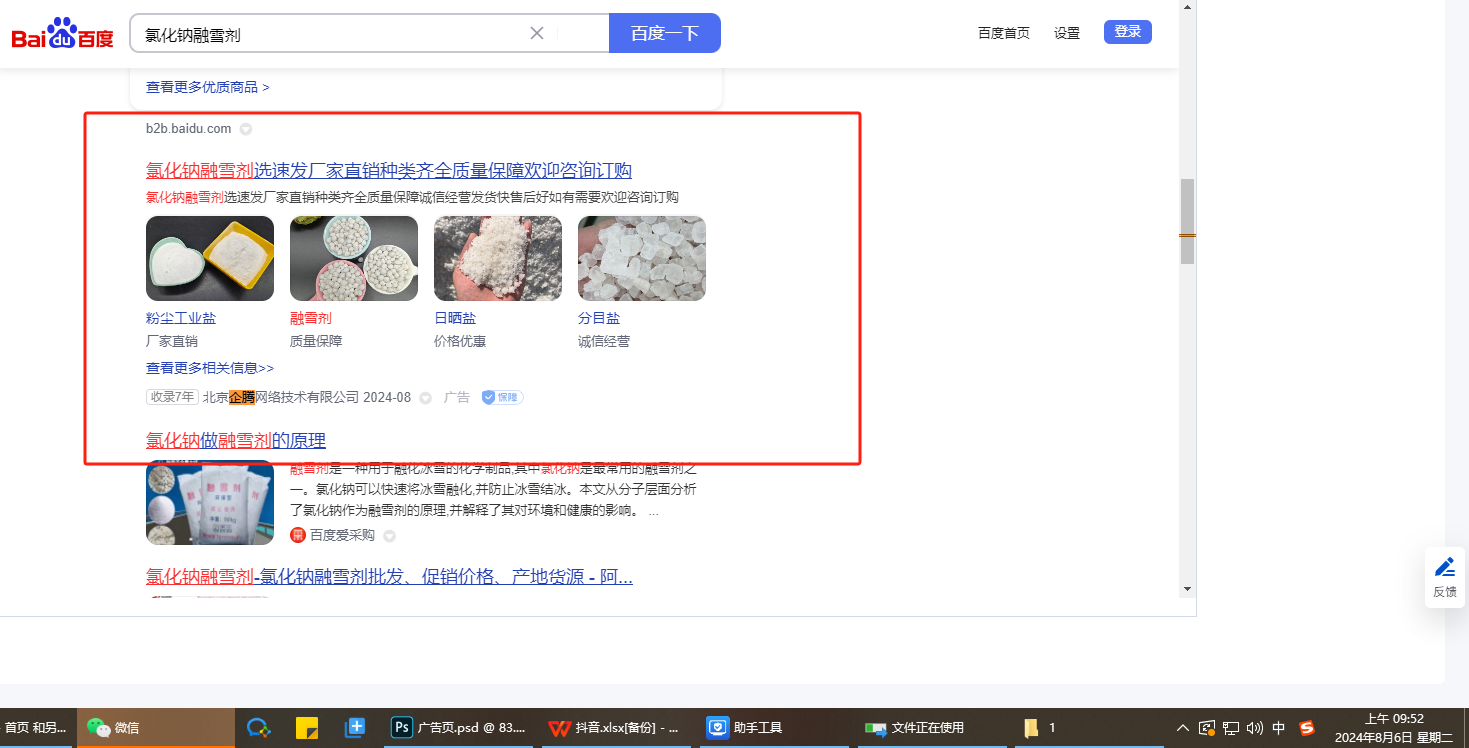This screenshot has height=748, width=1469.
Task: Click the scrollbar up arrow
Action: pos(1188,7)
